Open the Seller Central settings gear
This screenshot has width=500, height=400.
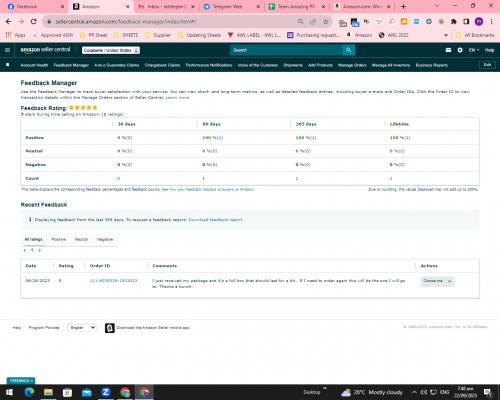pyautogui.click(x=460, y=50)
